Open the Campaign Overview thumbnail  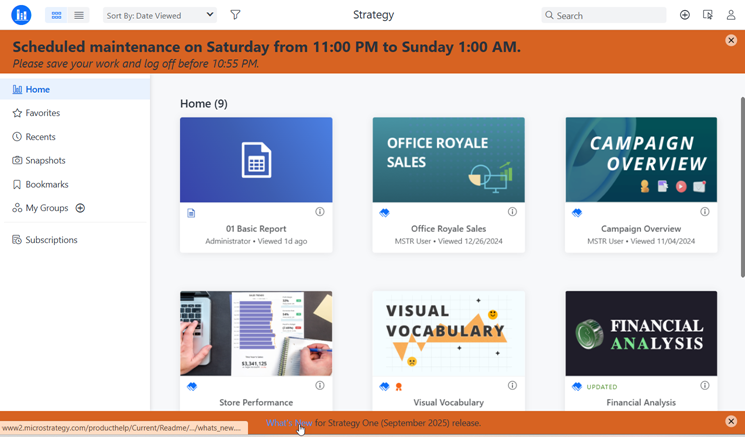[641, 160]
